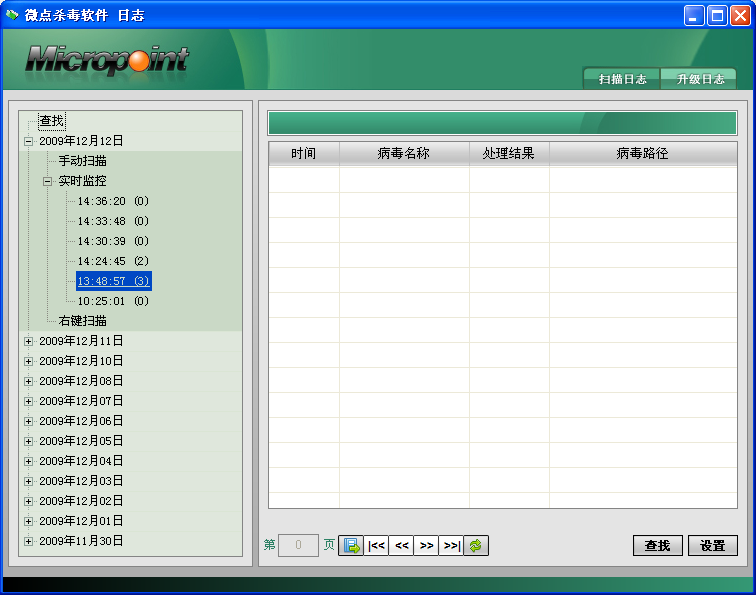This screenshot has height=595, width=756.
Task: Click the 病毒路径 column header
Action: [x=643, y=154]
